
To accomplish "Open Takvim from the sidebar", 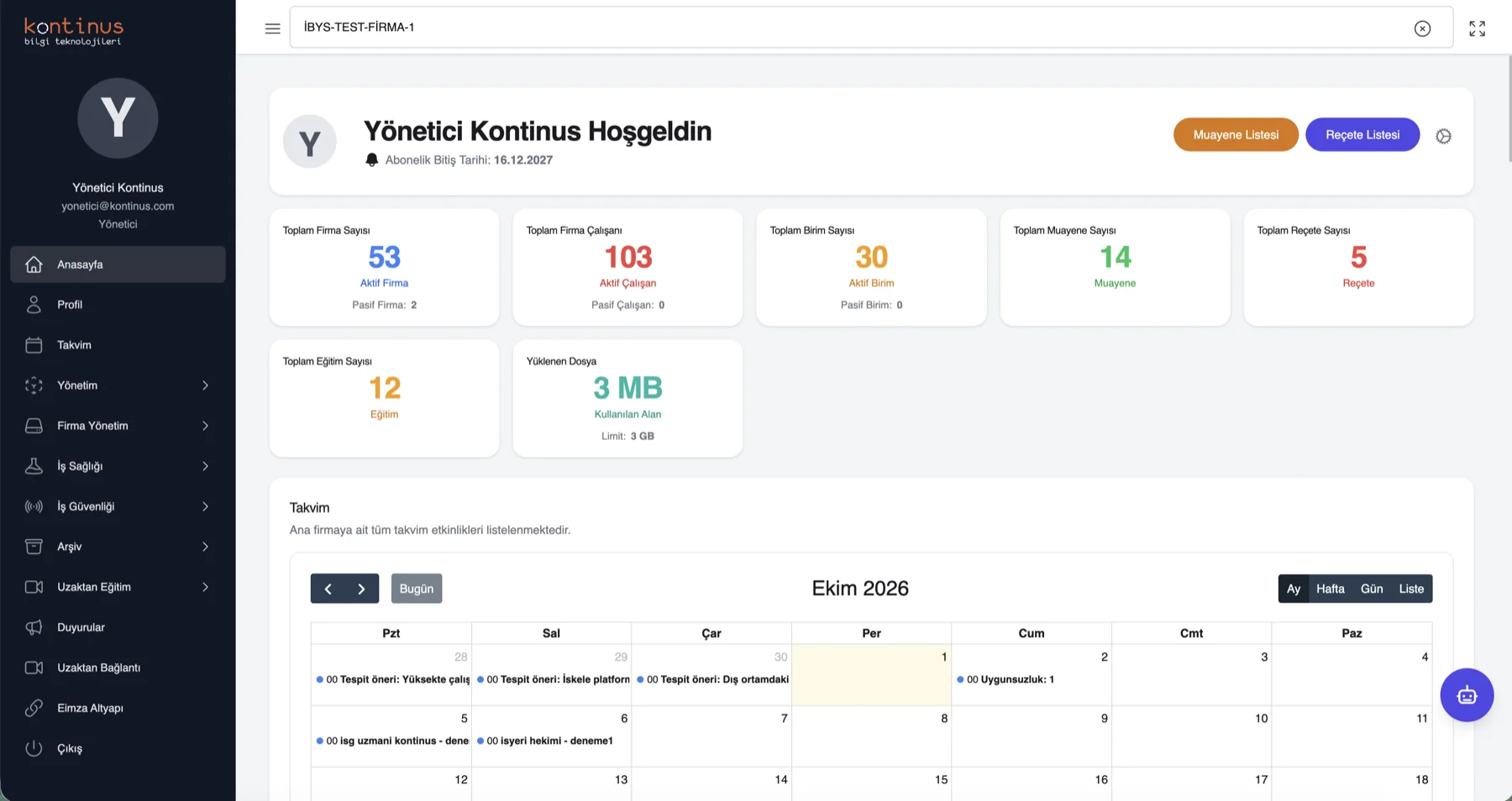I will (118, 345).
